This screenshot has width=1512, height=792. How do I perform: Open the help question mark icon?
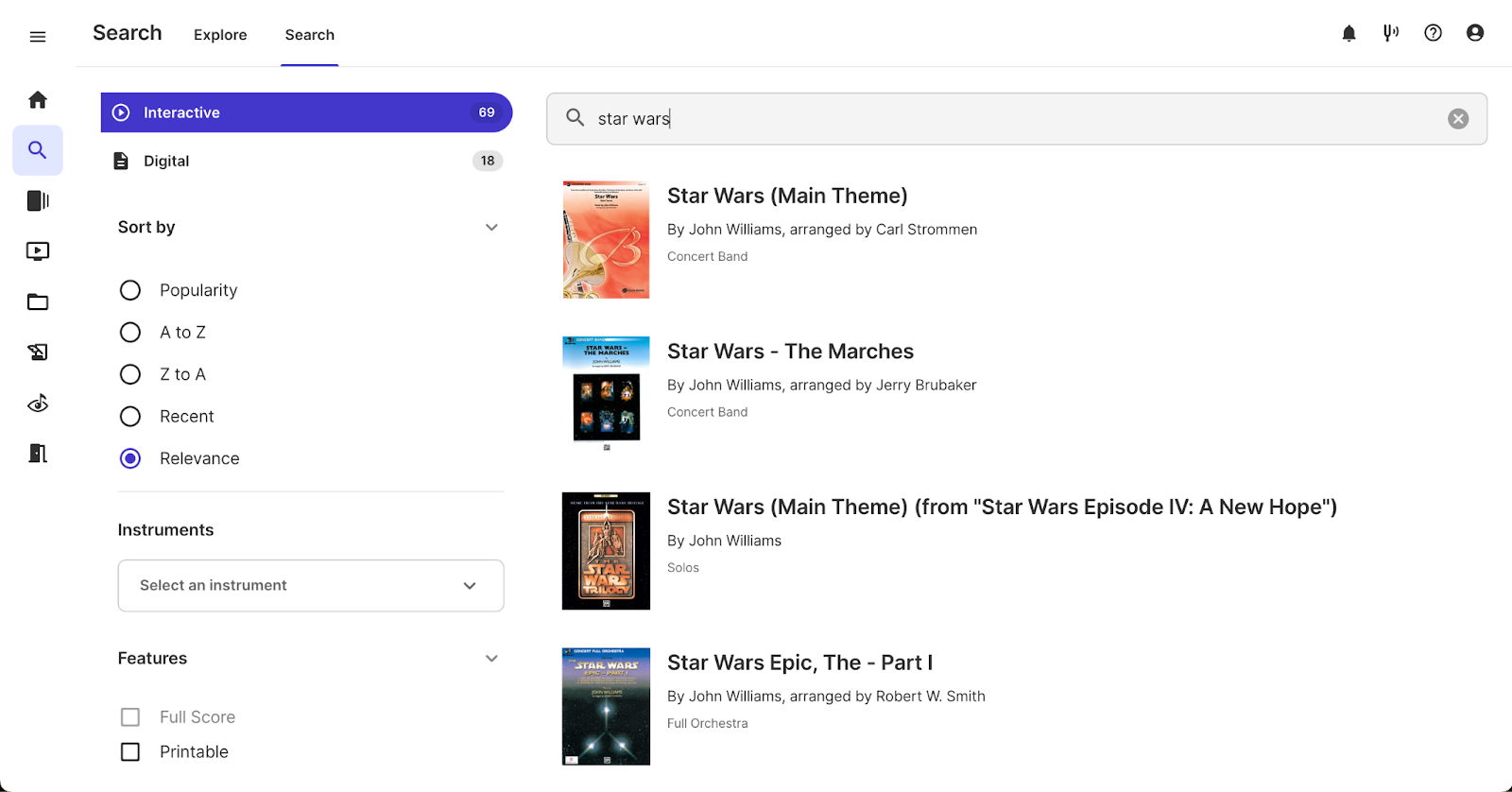(1434, 33)
